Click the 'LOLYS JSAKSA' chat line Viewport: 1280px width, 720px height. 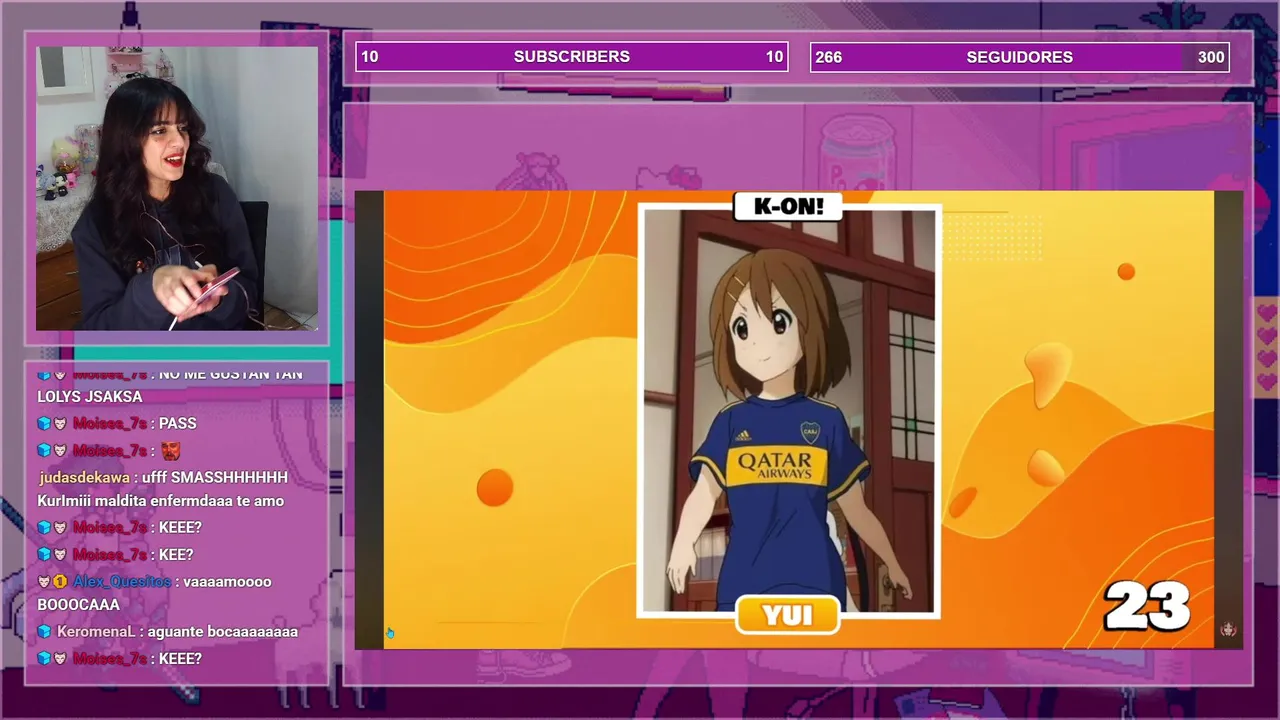tap(90, 397)
